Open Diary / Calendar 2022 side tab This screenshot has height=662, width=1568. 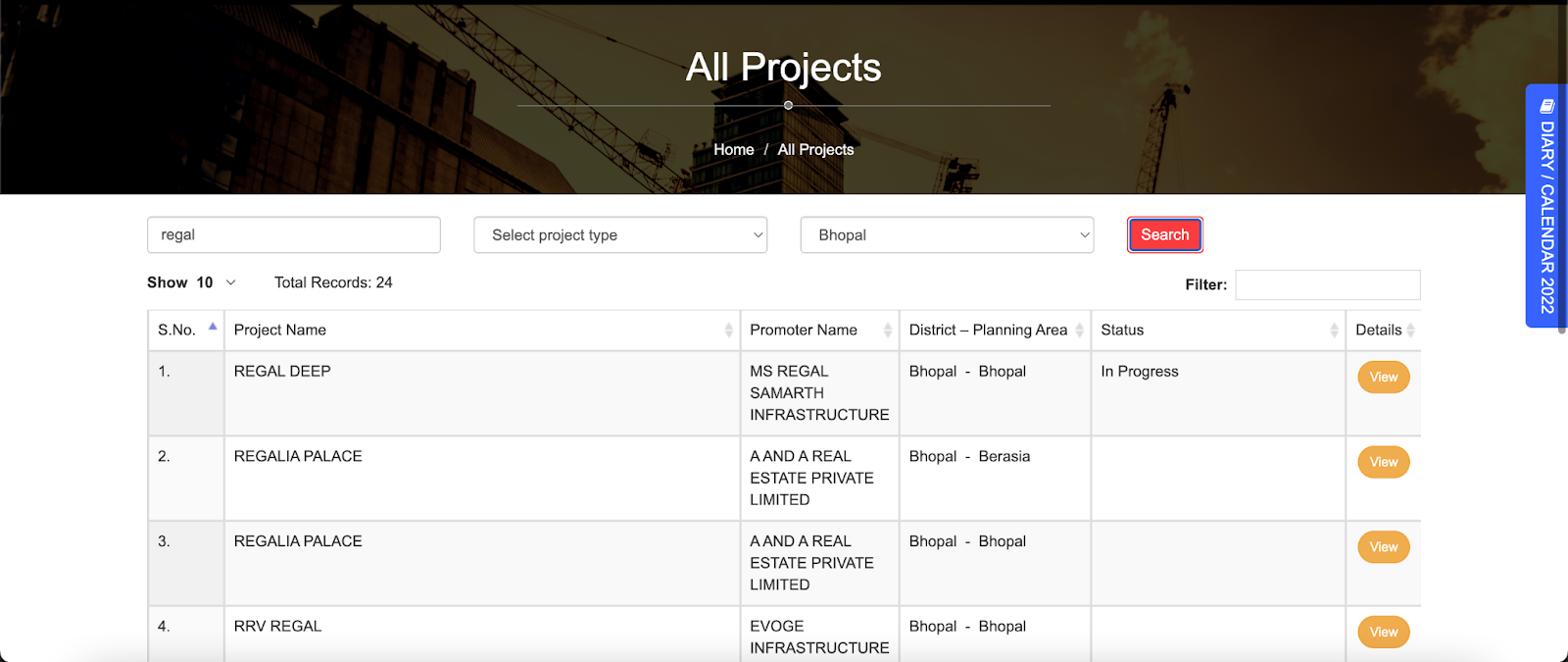coord(1546,216)
